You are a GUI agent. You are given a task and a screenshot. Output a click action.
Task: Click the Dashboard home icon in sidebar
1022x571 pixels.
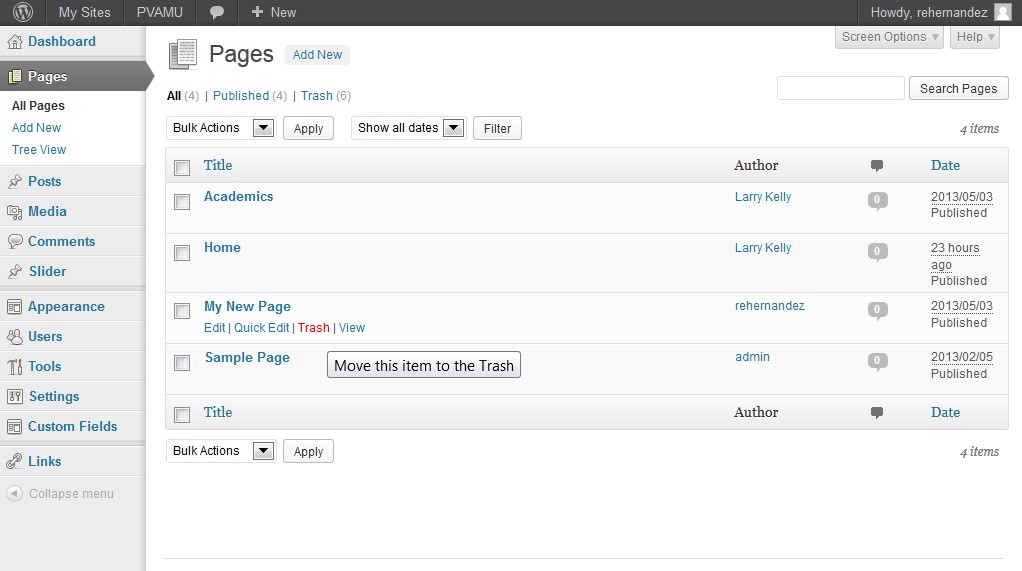[x=14, y=42]
